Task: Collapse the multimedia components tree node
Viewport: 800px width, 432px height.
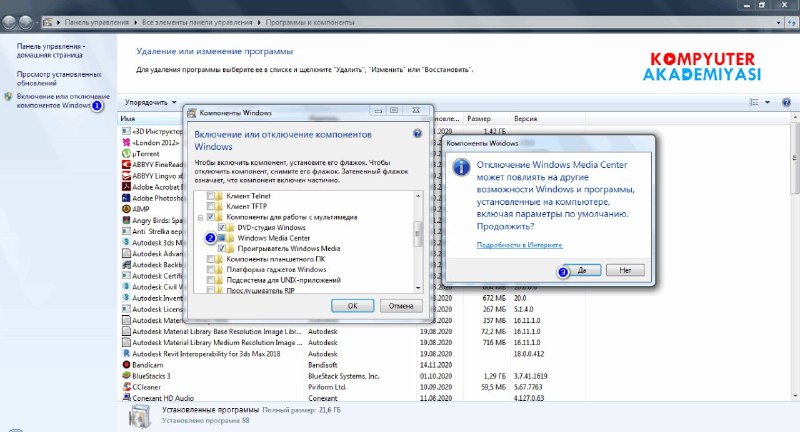Action: pyautogui.click(x=201, y=217)
